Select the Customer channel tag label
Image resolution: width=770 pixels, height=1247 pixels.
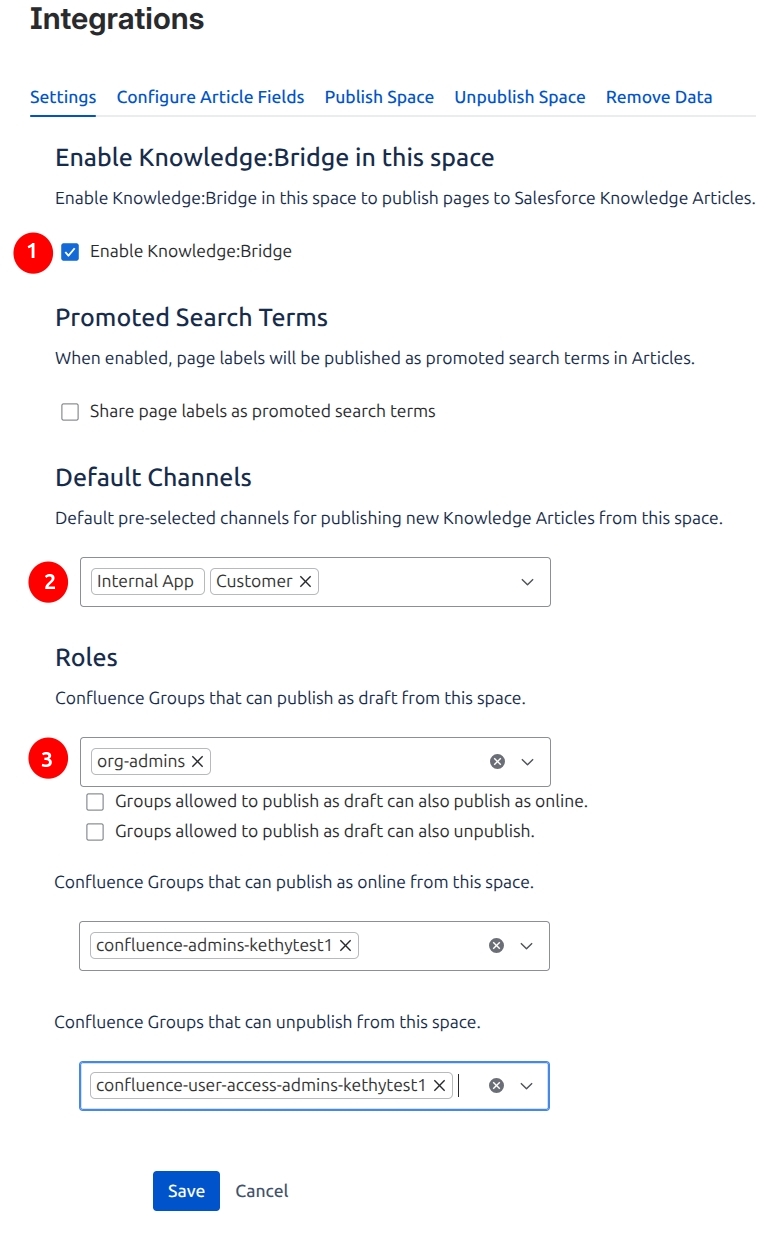click(x=255, y=582)
